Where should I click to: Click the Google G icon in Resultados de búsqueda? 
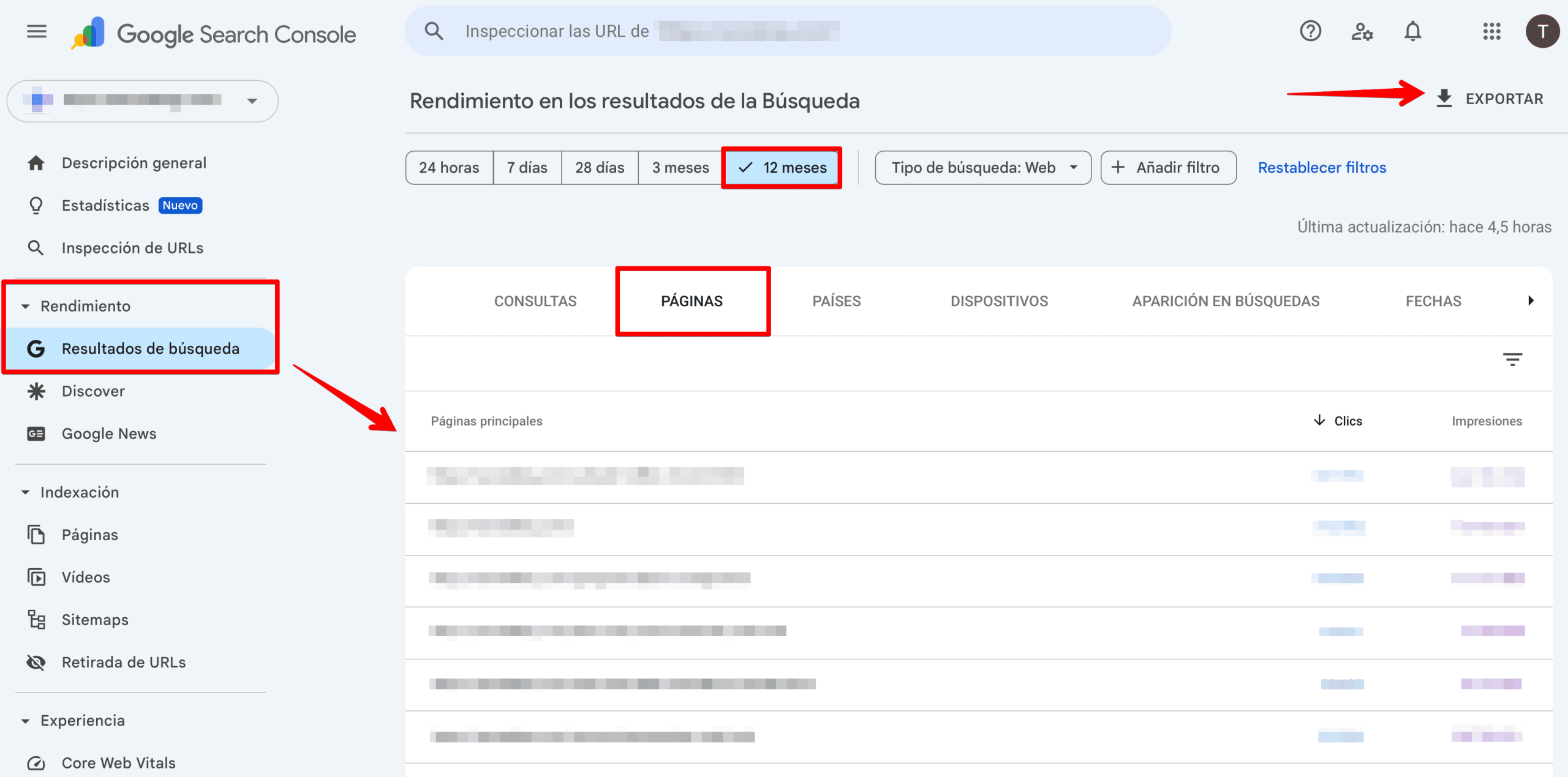click(36, 348)
